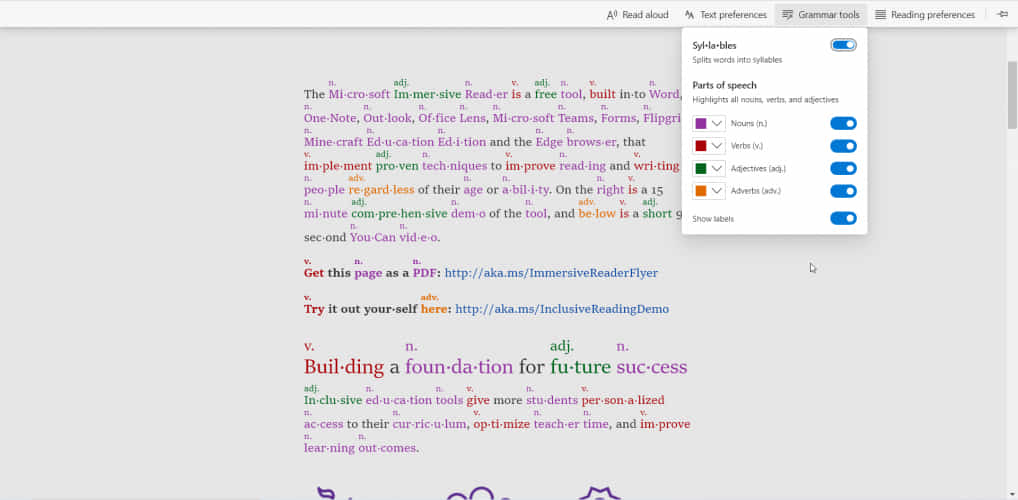
Task: Click the word "PDF"
Action: [x=425, y=273]
